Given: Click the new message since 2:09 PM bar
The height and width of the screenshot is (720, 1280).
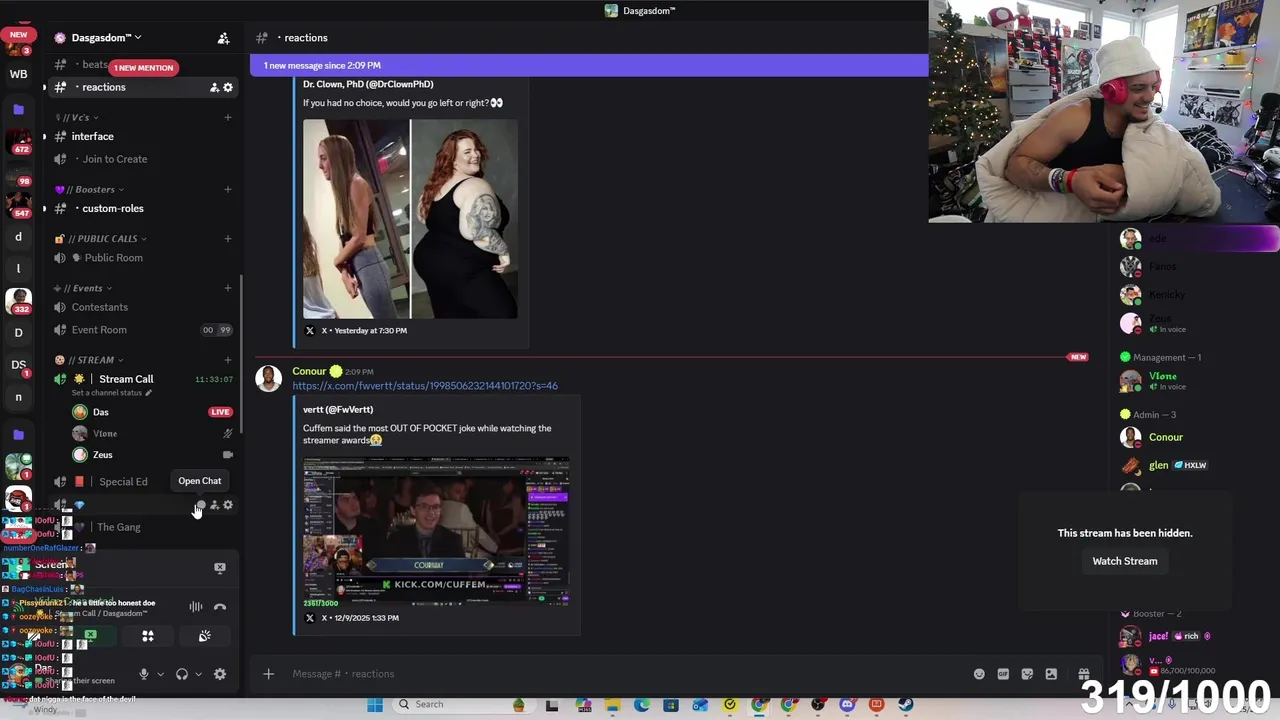Looking at the screenshot, I should (589, 66).
